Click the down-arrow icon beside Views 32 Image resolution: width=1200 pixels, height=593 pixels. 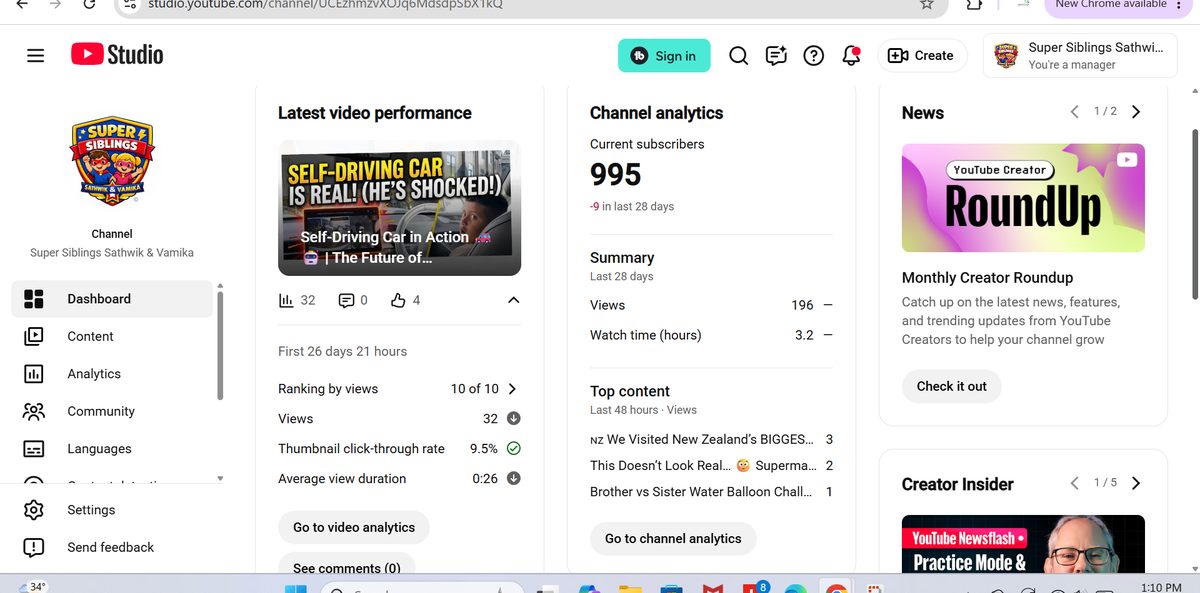[513, 419]
